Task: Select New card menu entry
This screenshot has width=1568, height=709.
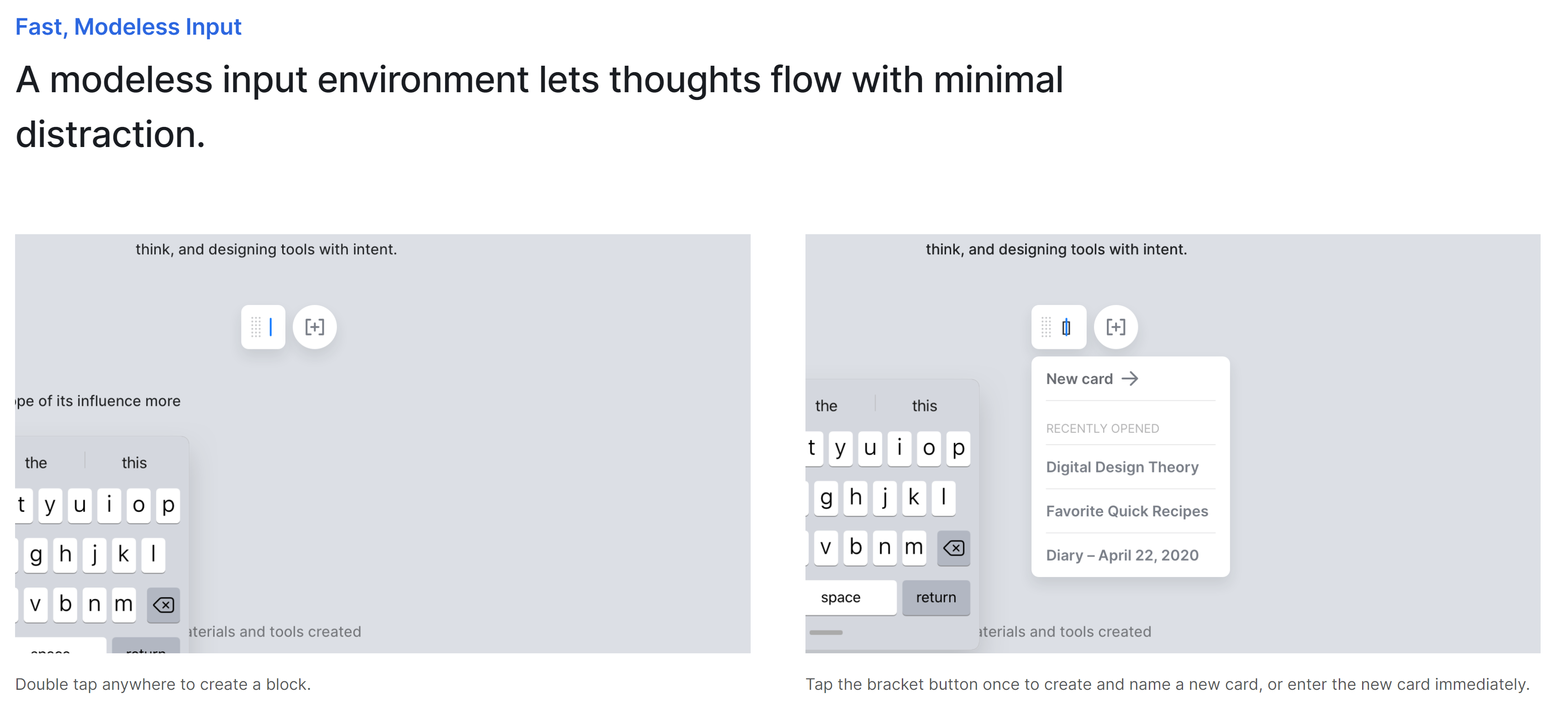Action: tap(1080, 378)
